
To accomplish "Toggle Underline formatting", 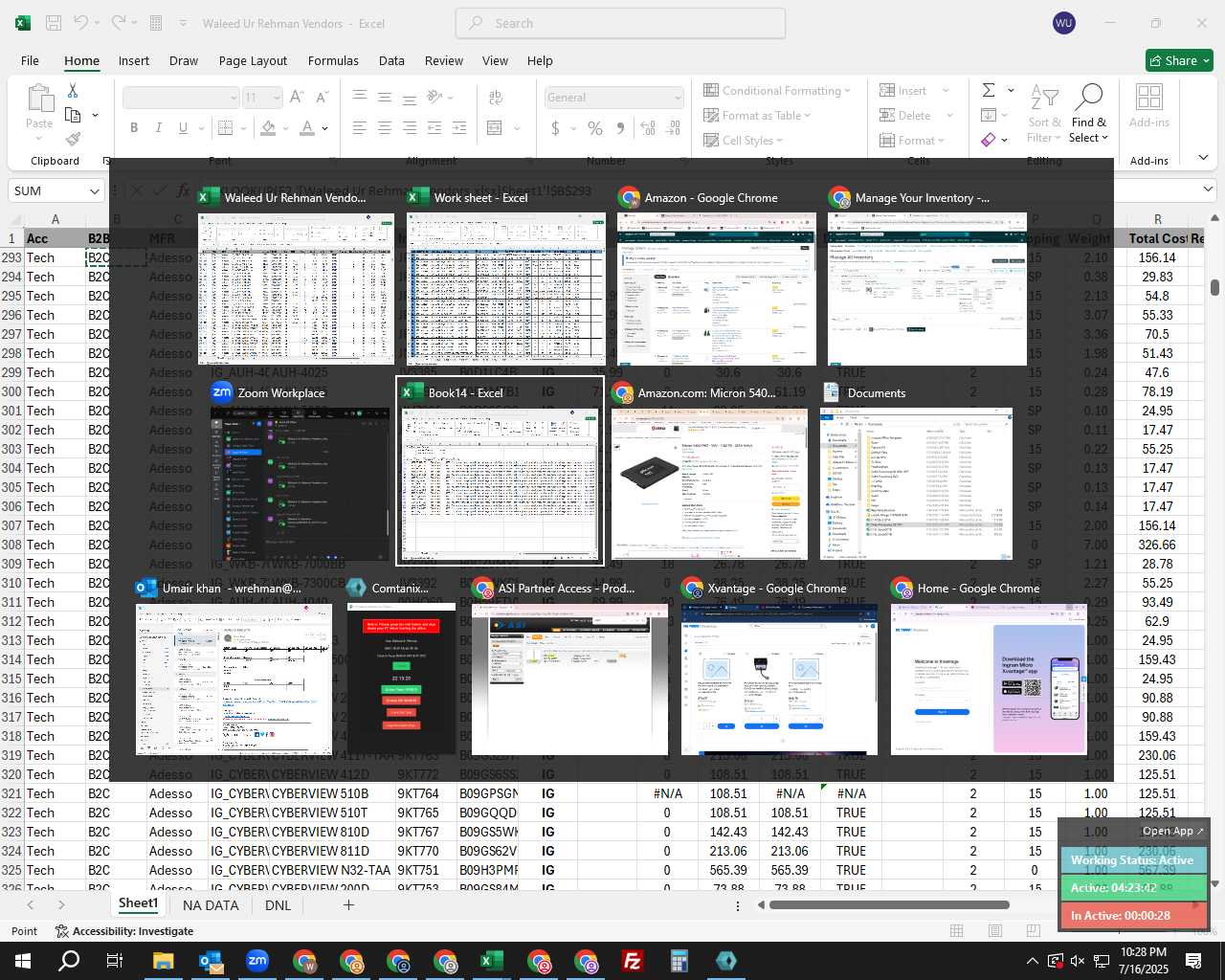I will 182,127.
